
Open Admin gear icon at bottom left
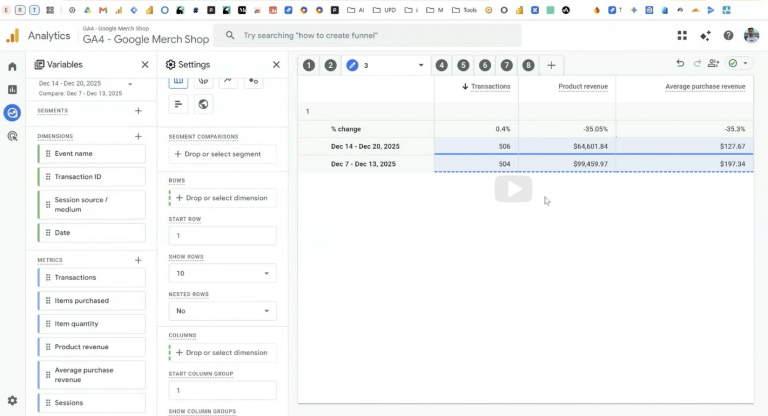point(12,400)
